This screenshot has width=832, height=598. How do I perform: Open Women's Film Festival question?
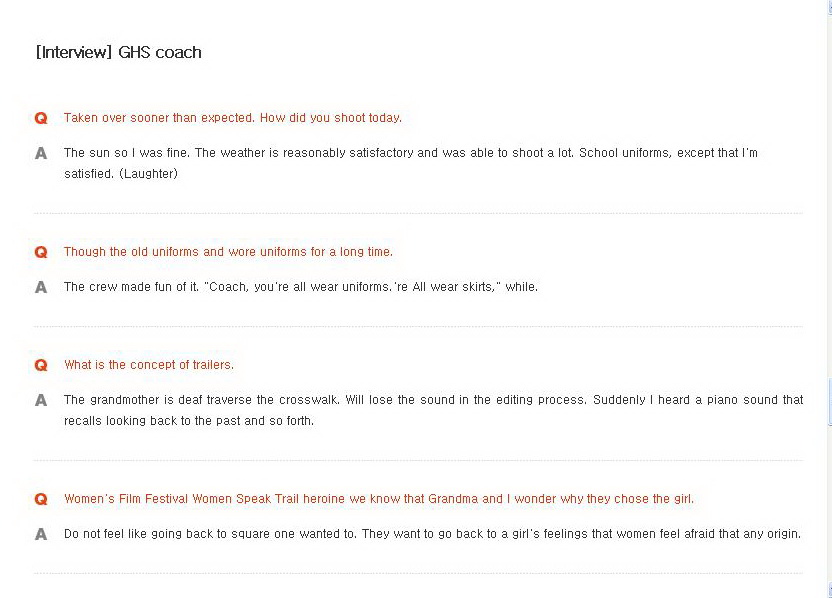coord(379,499)
